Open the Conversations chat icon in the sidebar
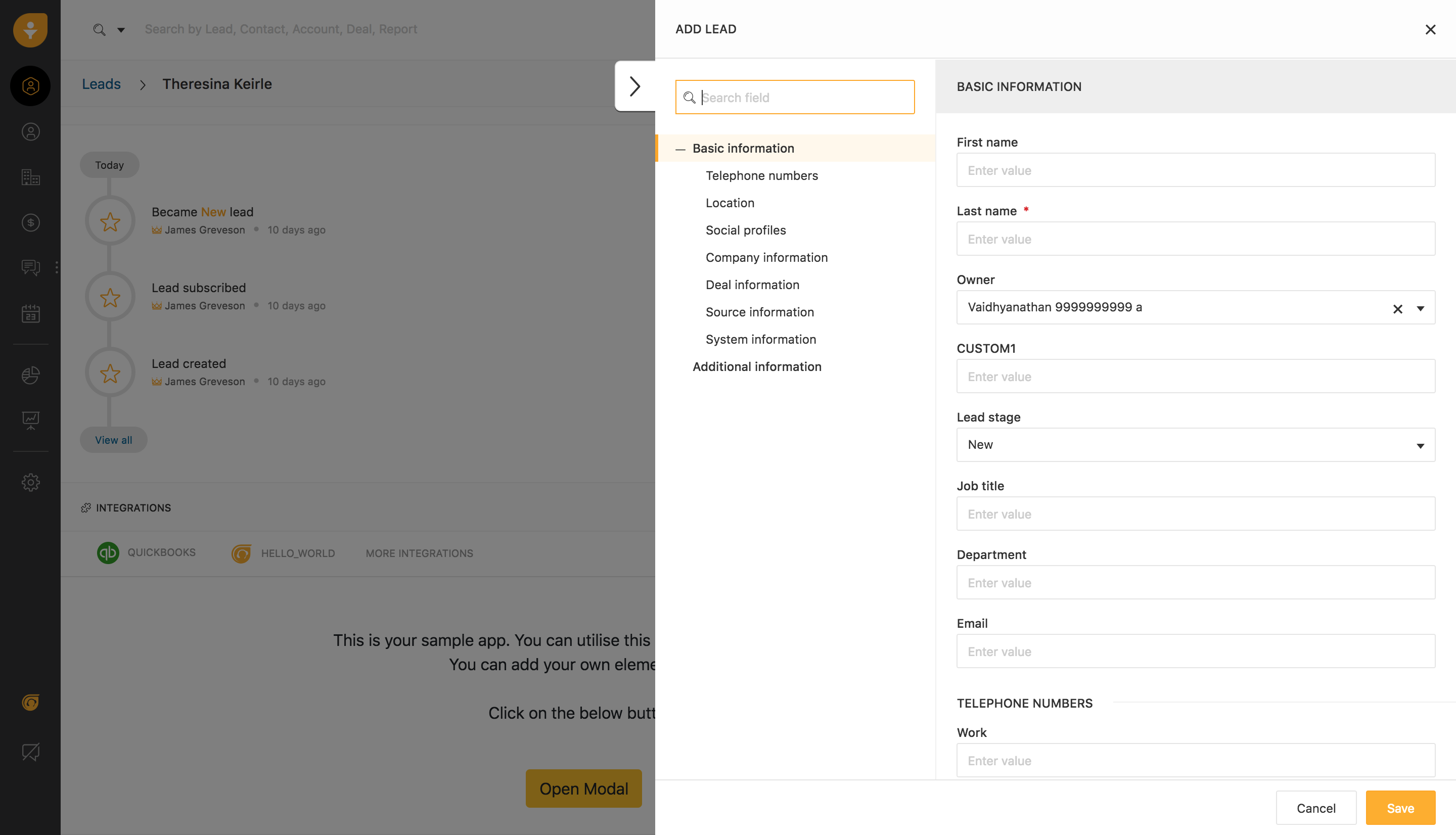 30,267
